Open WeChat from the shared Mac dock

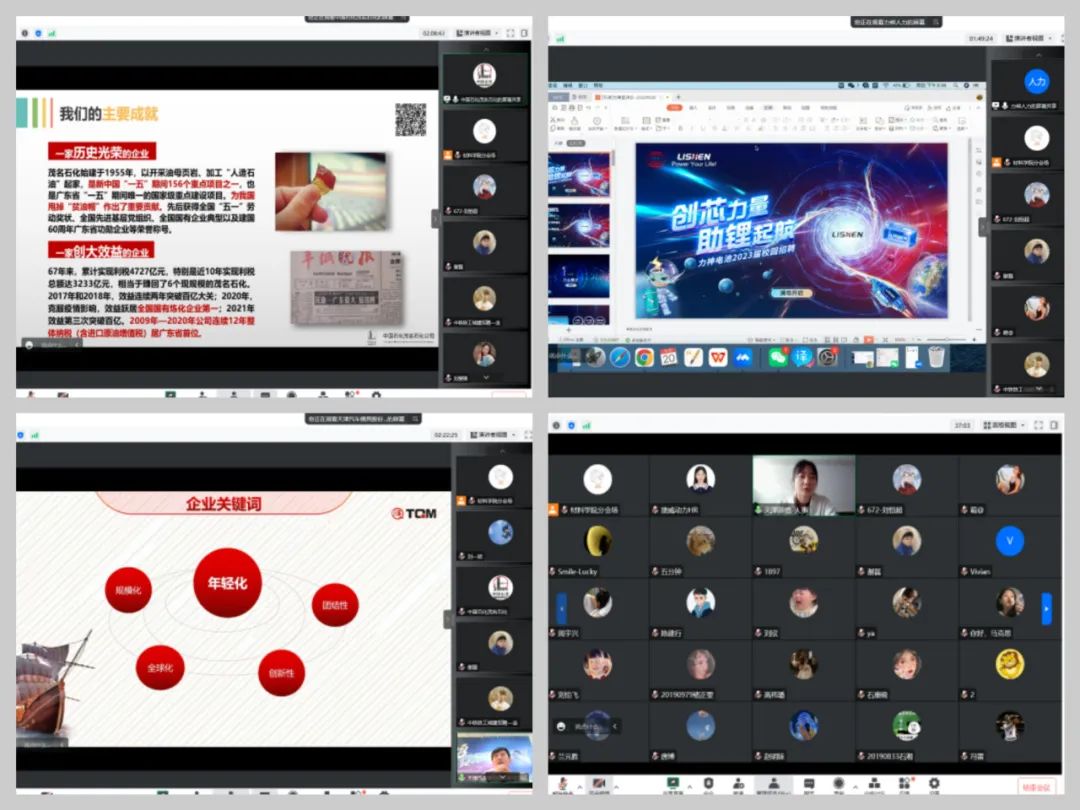[x=777, y=356]
